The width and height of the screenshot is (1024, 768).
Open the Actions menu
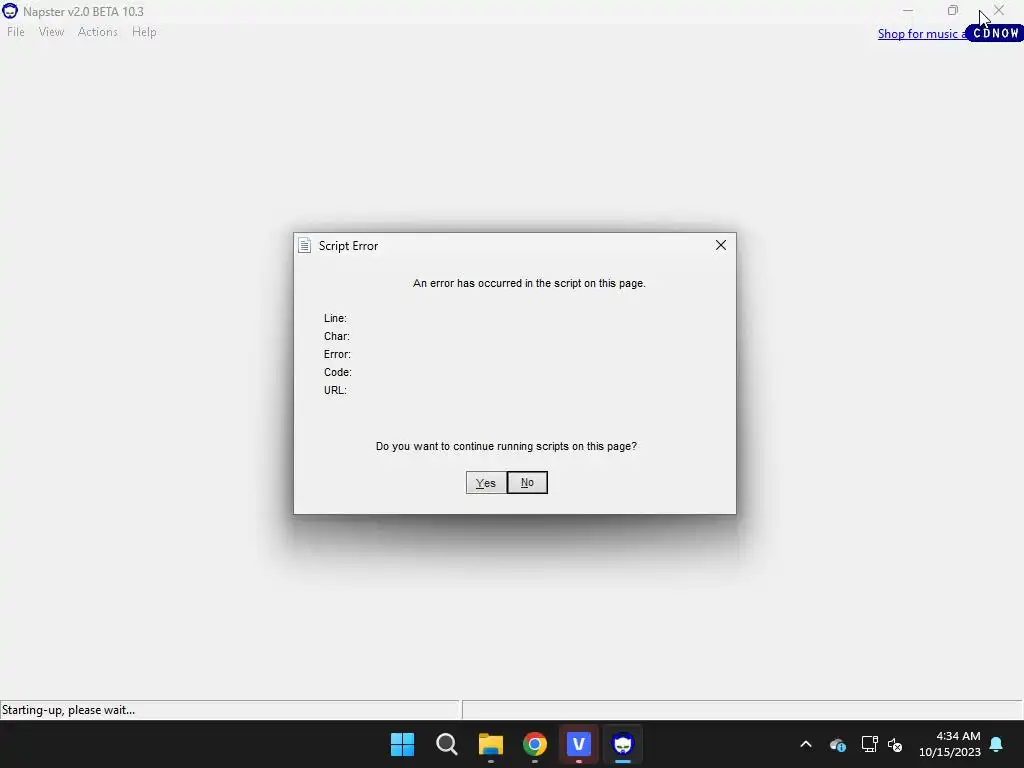coord(97,32)
